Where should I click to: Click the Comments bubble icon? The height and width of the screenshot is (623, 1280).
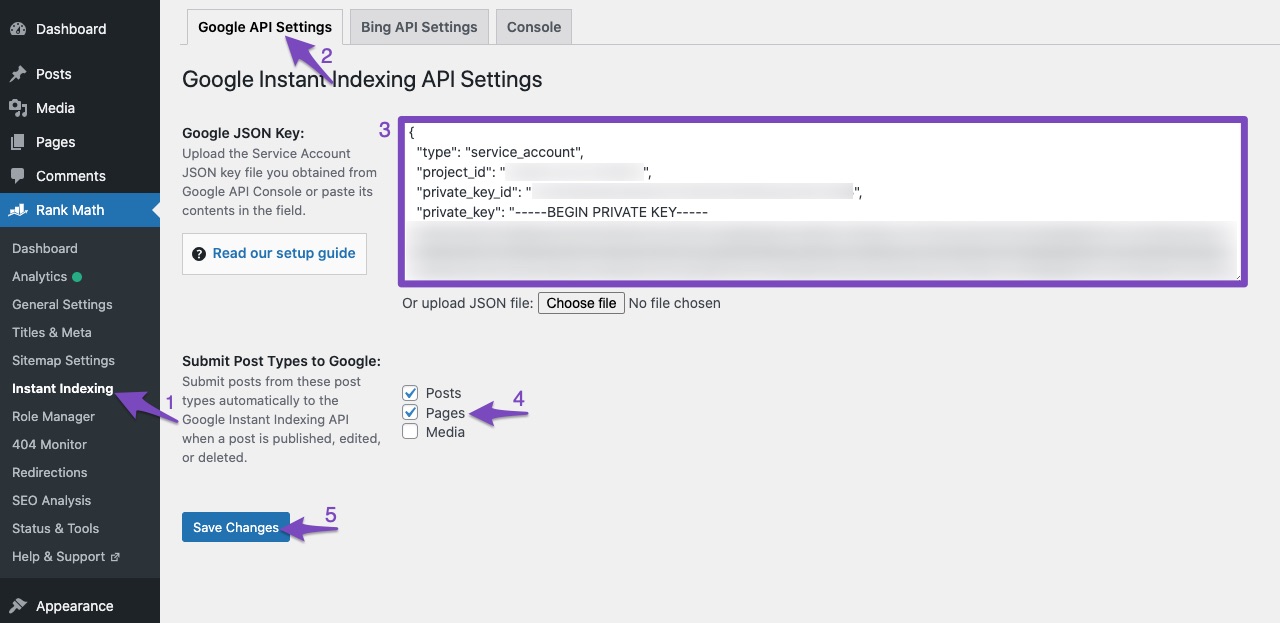tap(18, 176)
